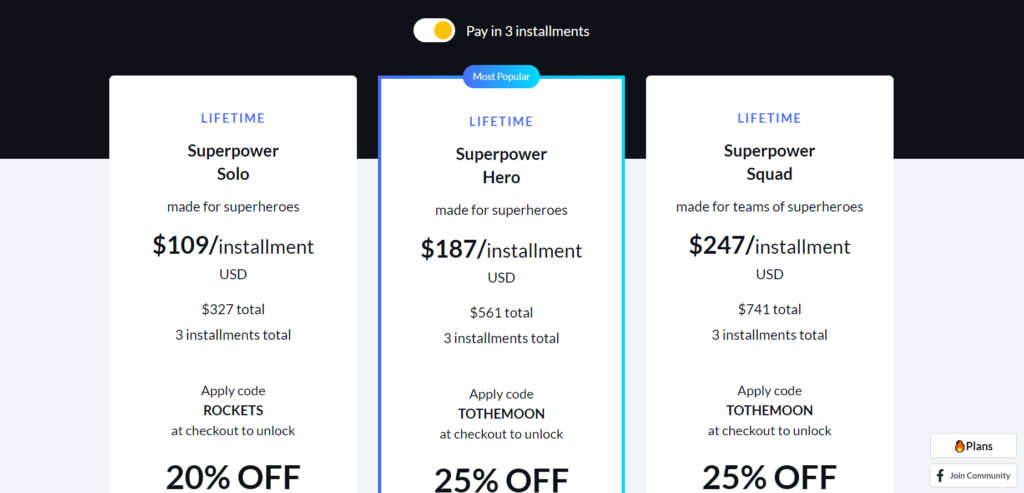The image size is (1024, 493).
Task: Click the $109/installment price
Action: (x=233, y=246)
